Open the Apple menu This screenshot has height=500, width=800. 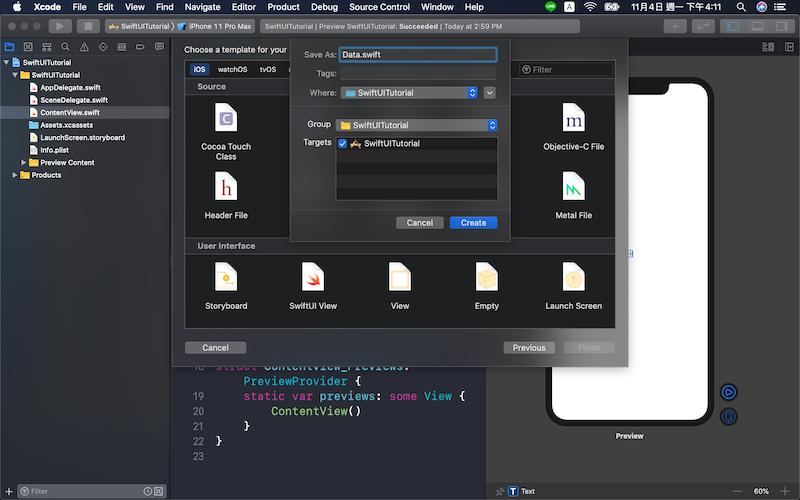click(17, 7)
